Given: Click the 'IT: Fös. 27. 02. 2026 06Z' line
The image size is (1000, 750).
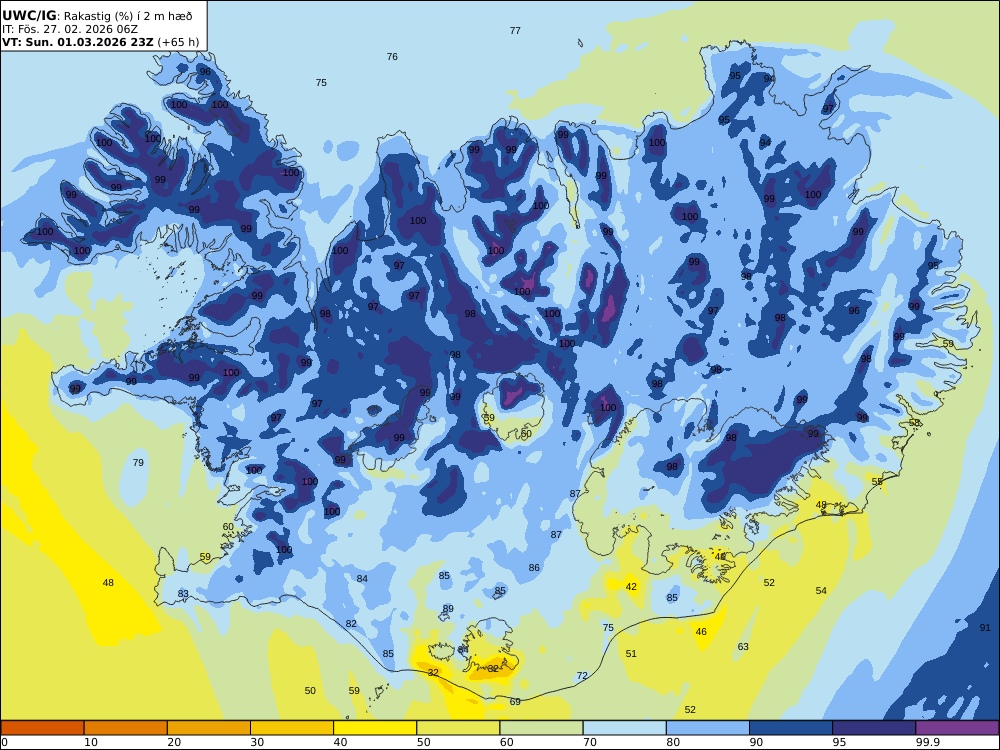Looking at the screenshot, I should click(x=70, y=29).
